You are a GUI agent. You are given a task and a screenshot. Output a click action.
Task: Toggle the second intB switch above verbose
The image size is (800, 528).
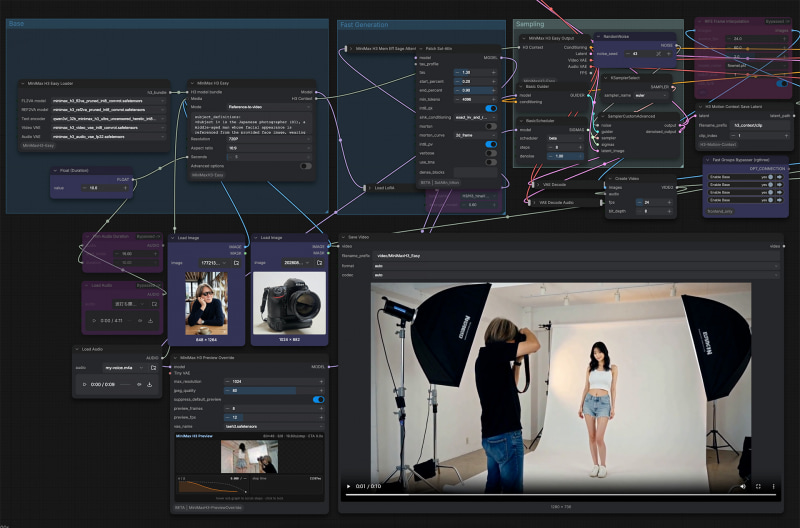tap(491, 144)
